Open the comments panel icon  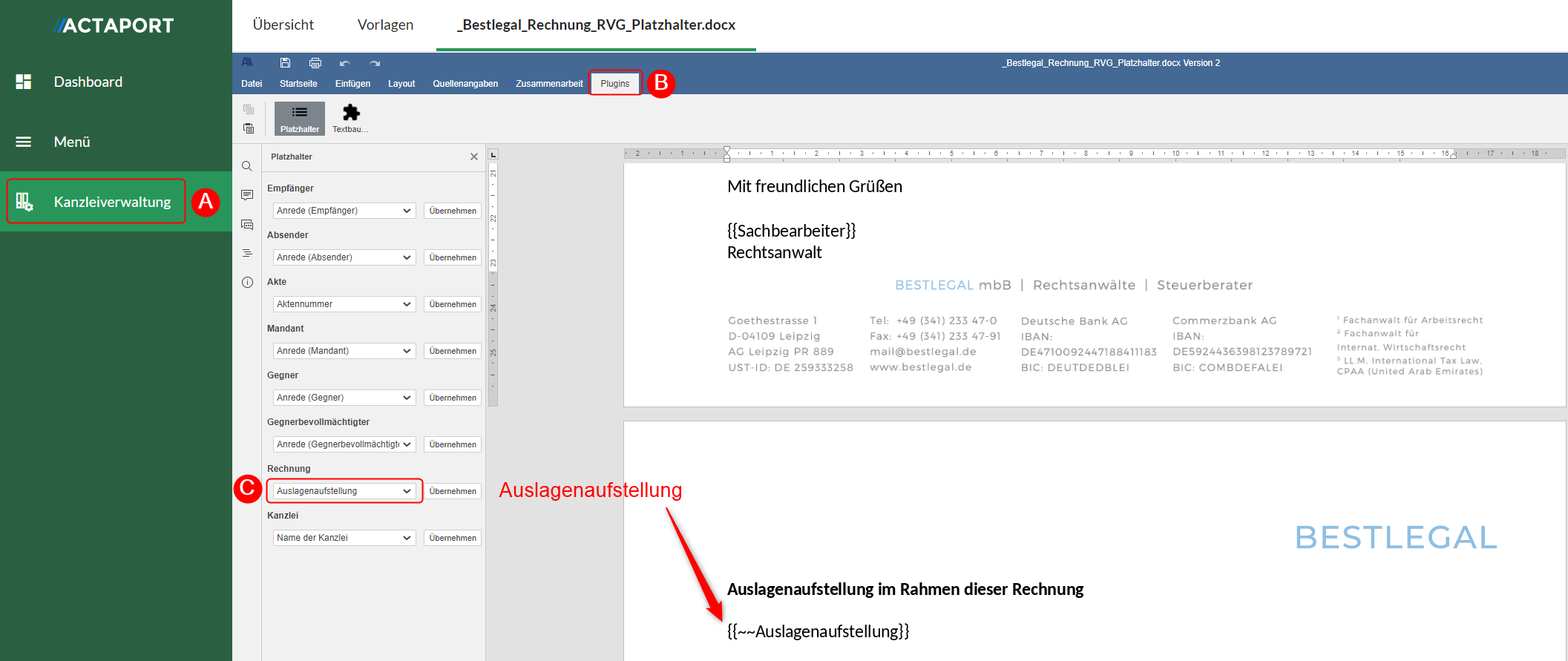247,195
